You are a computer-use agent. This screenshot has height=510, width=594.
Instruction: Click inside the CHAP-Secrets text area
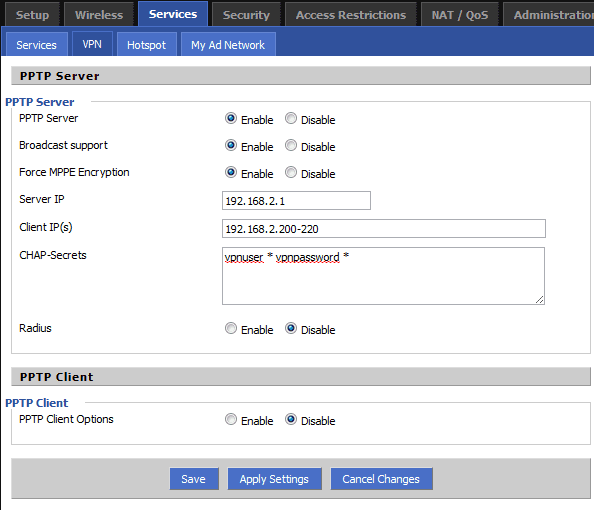383,276
